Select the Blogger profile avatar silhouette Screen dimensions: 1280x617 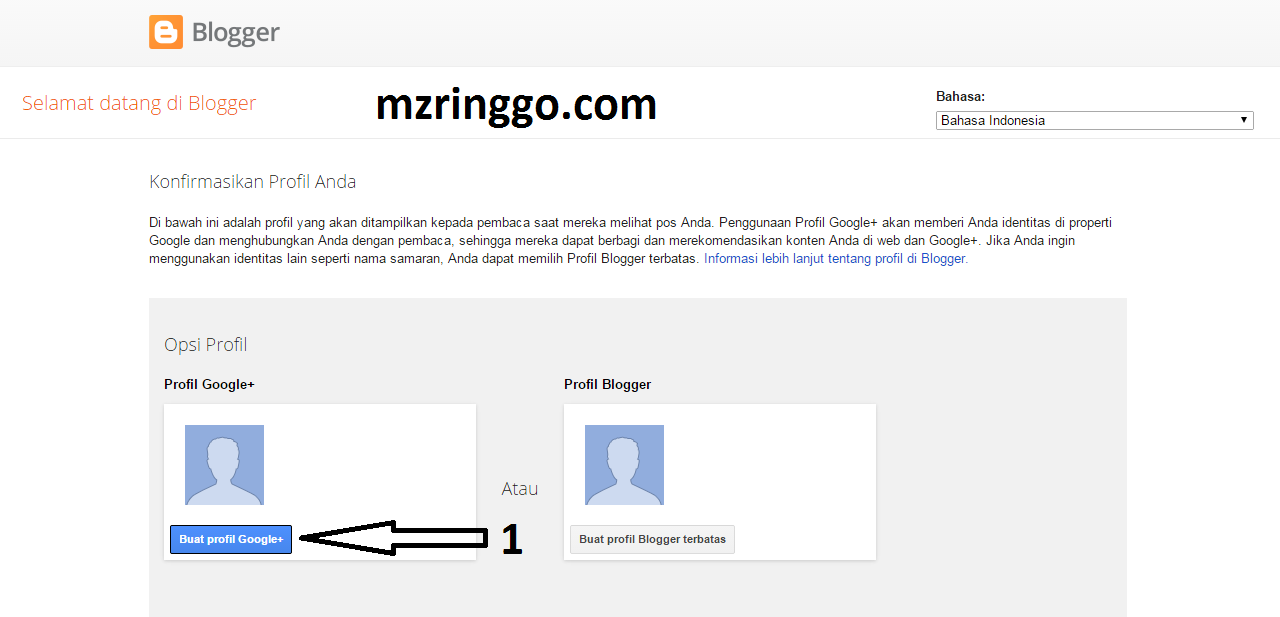[625, 465]
